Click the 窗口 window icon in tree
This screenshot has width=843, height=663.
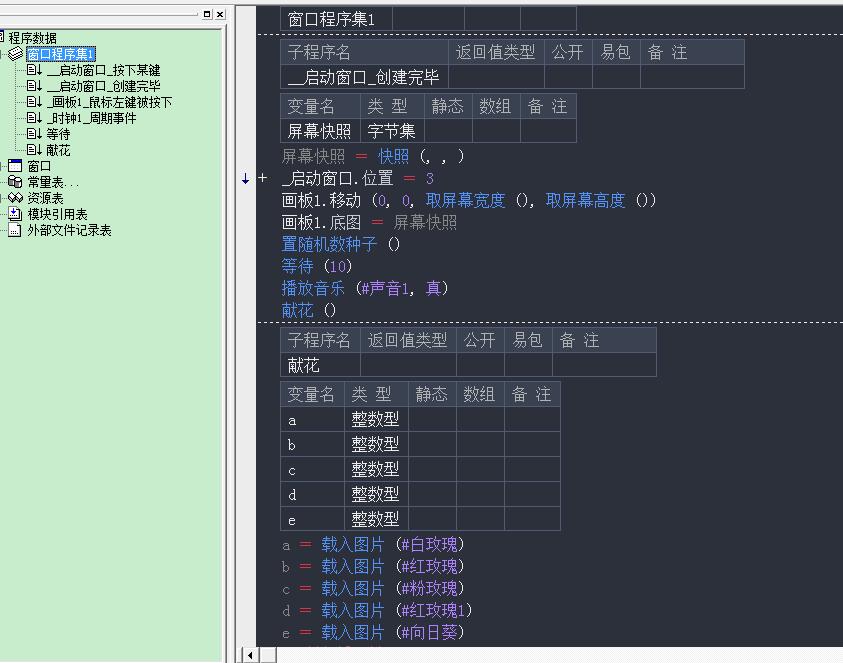15,166
